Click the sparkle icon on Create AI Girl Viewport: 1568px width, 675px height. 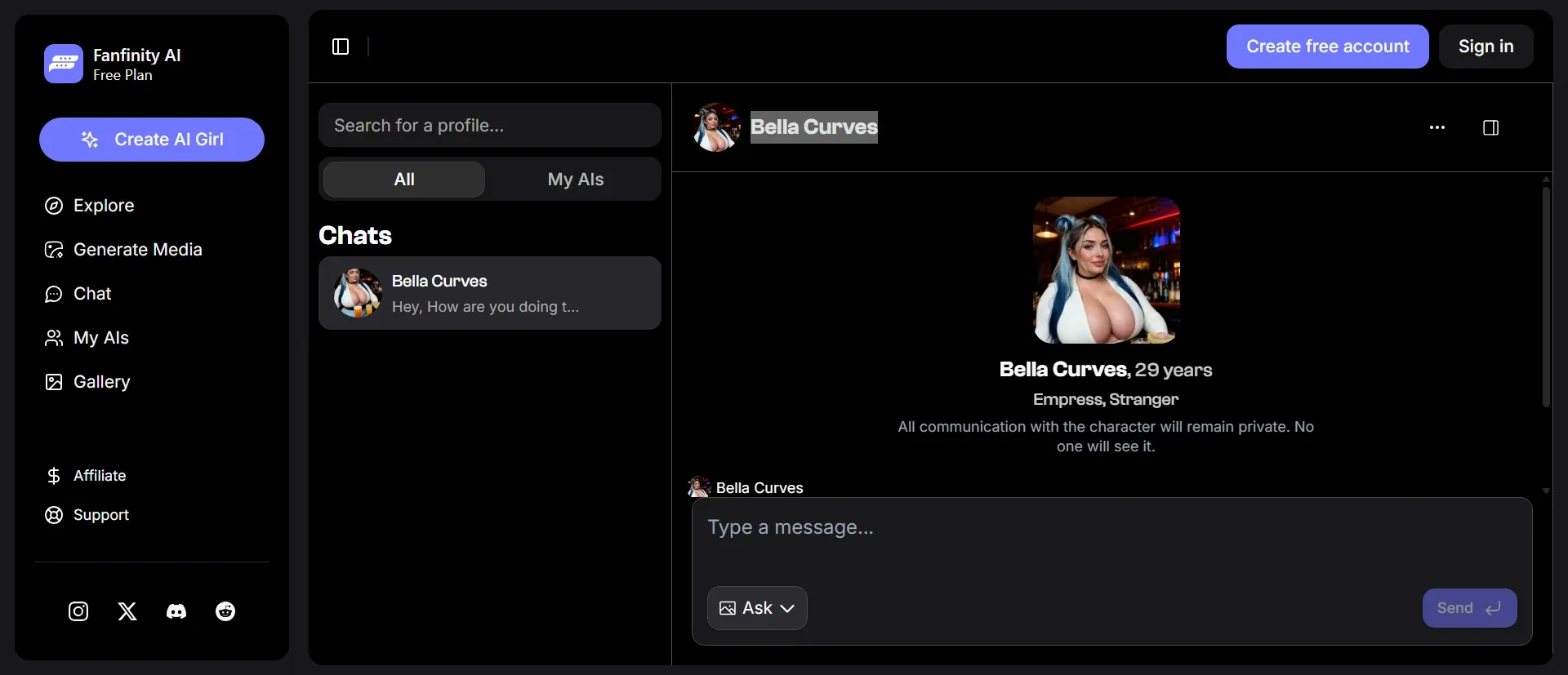90,140
